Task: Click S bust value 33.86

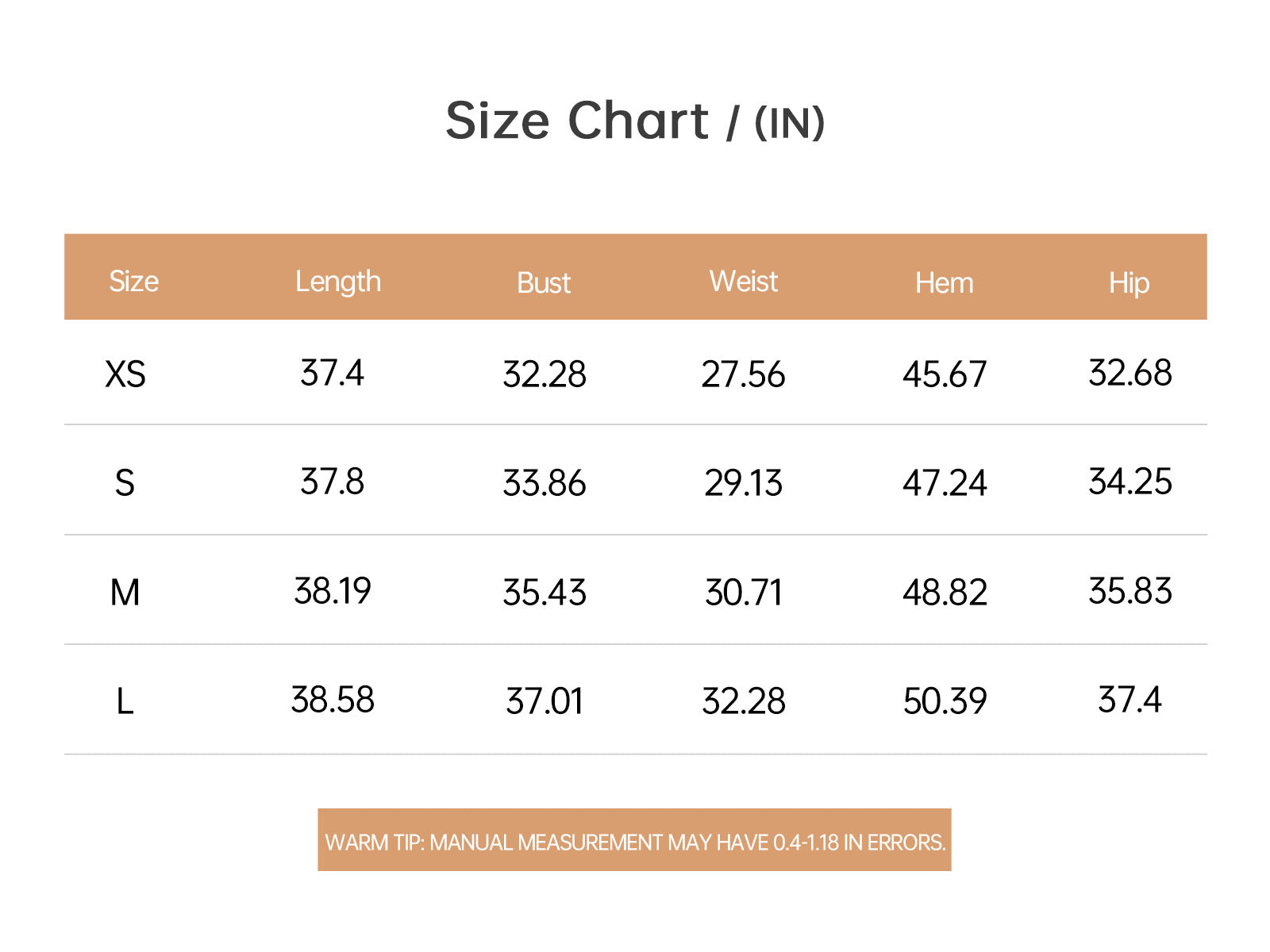Action: [544, 483]
